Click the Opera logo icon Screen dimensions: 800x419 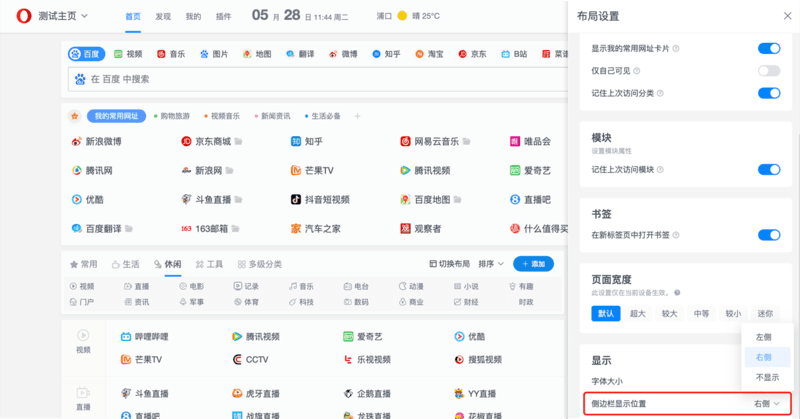[x=23, y=16]
